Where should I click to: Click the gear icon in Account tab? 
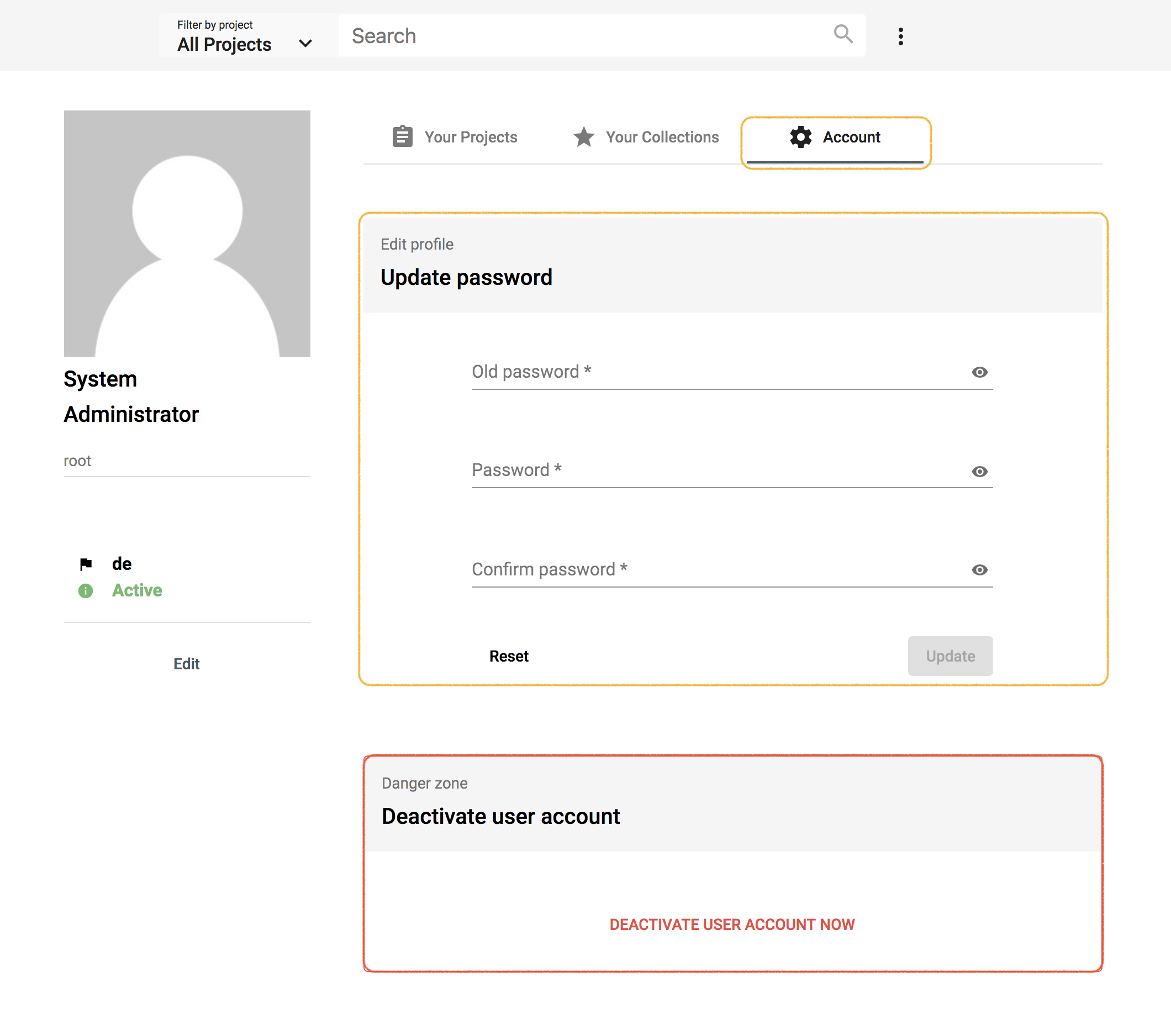800,137
